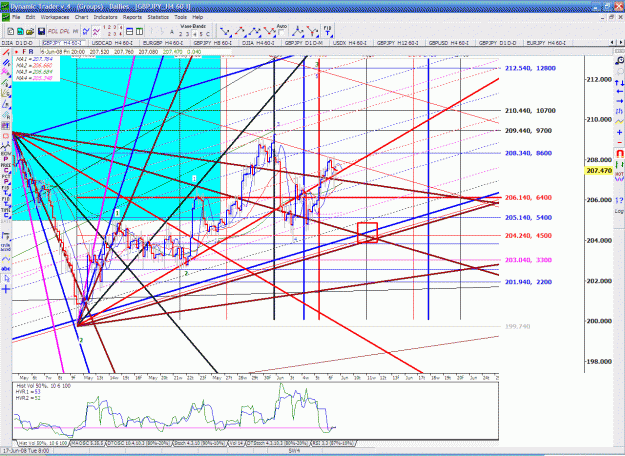Click the new chart document icon

pos(11,31)
